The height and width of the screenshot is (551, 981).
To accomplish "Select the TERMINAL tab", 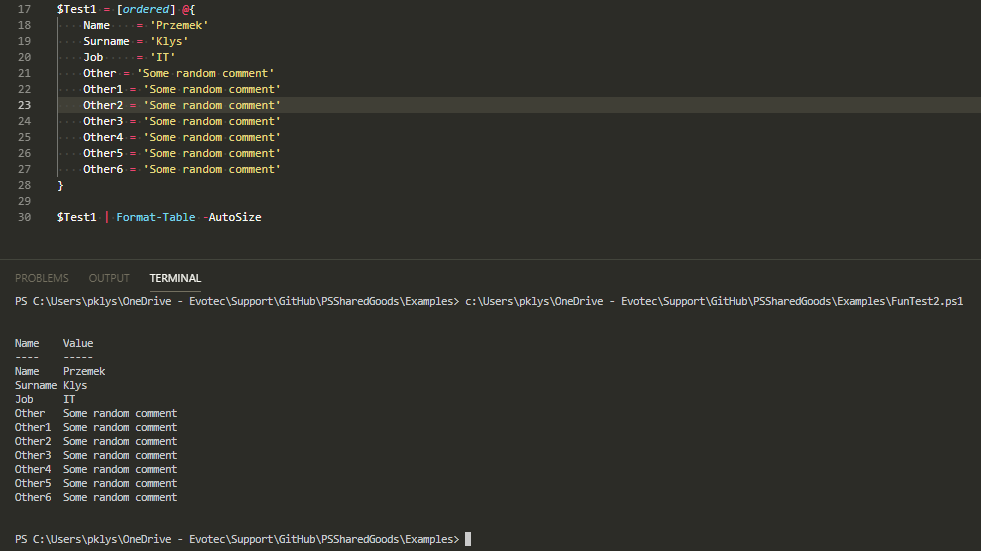I will (175, 278).
